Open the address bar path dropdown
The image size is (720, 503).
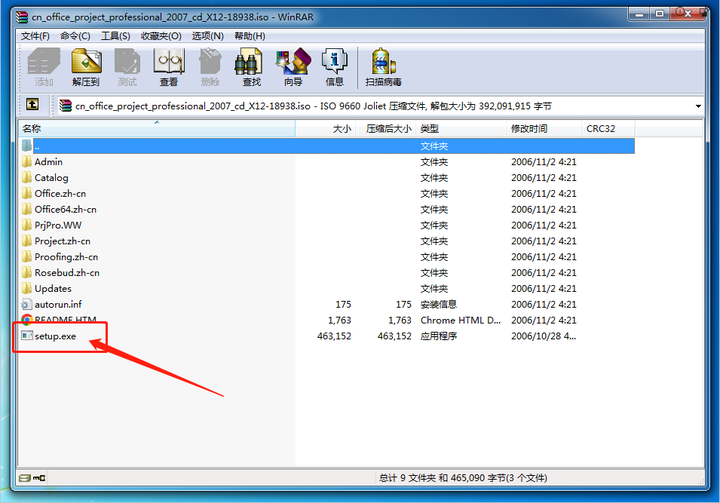click(x=698, y=106)
